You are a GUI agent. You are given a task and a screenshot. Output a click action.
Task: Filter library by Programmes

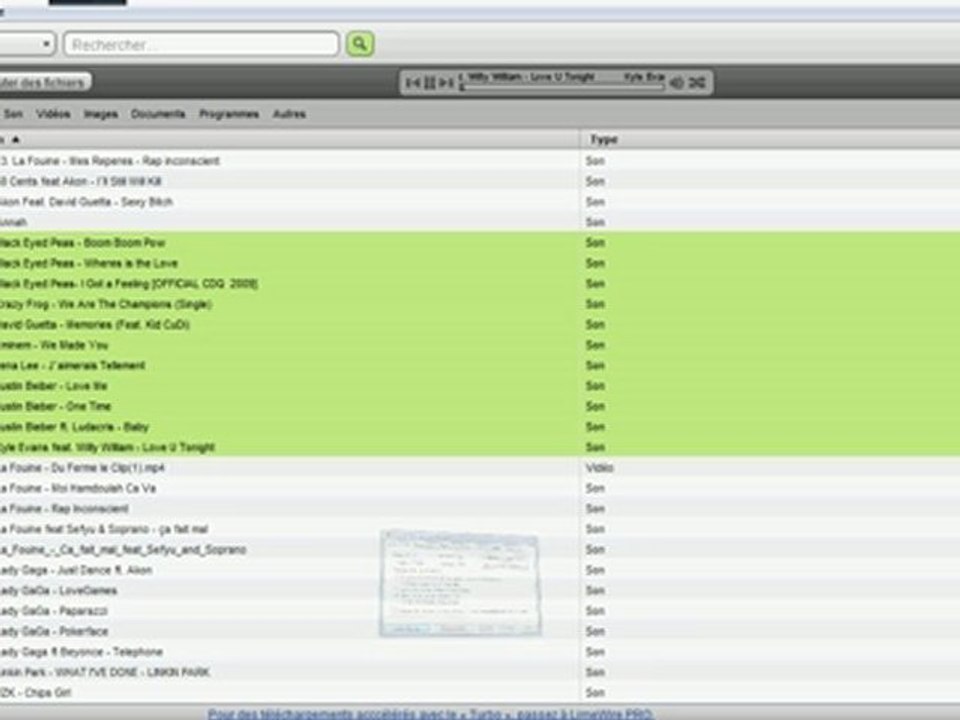[229, 114]
